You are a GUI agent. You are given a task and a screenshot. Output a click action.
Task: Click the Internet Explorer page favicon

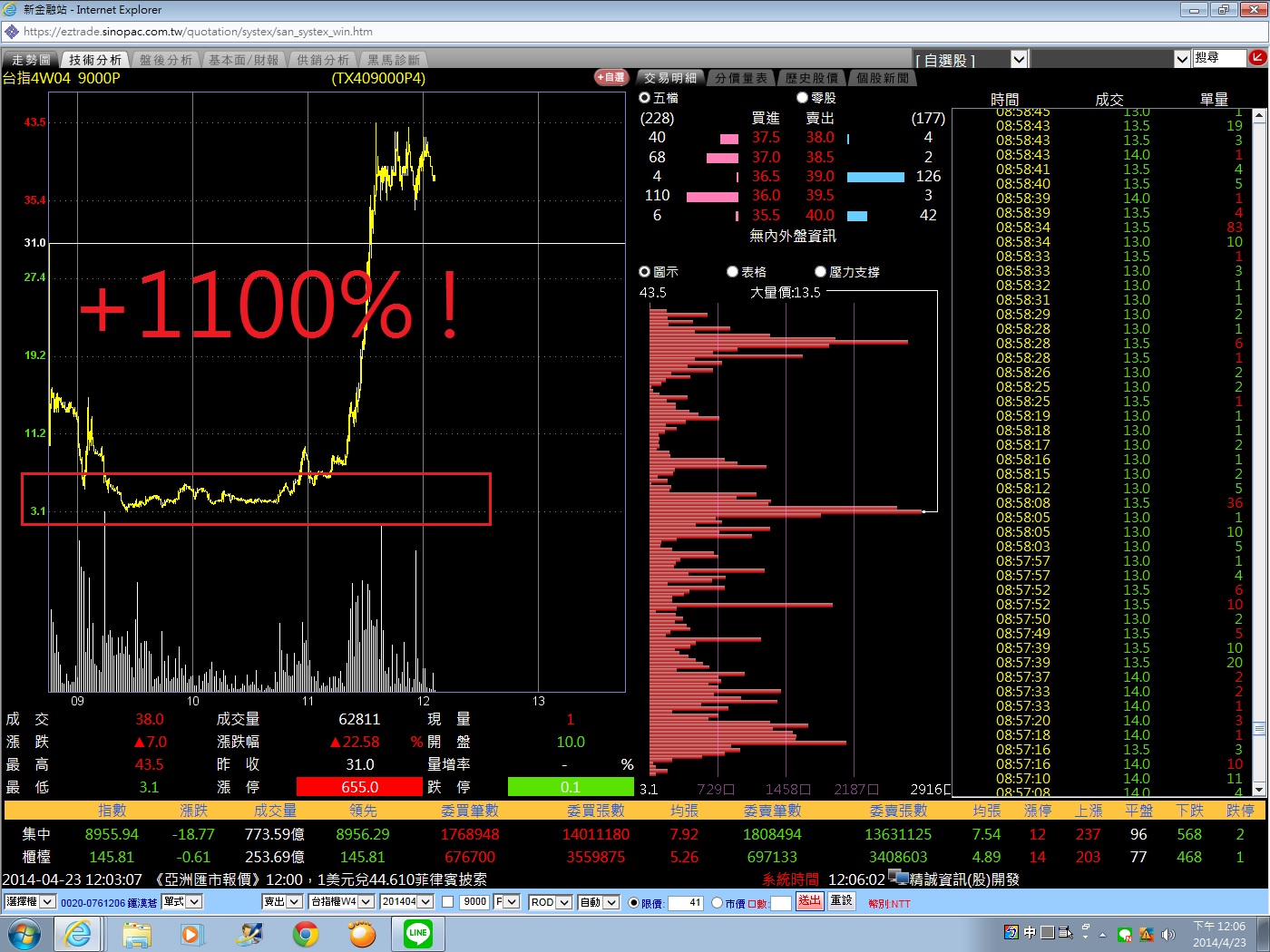point(11,32)
